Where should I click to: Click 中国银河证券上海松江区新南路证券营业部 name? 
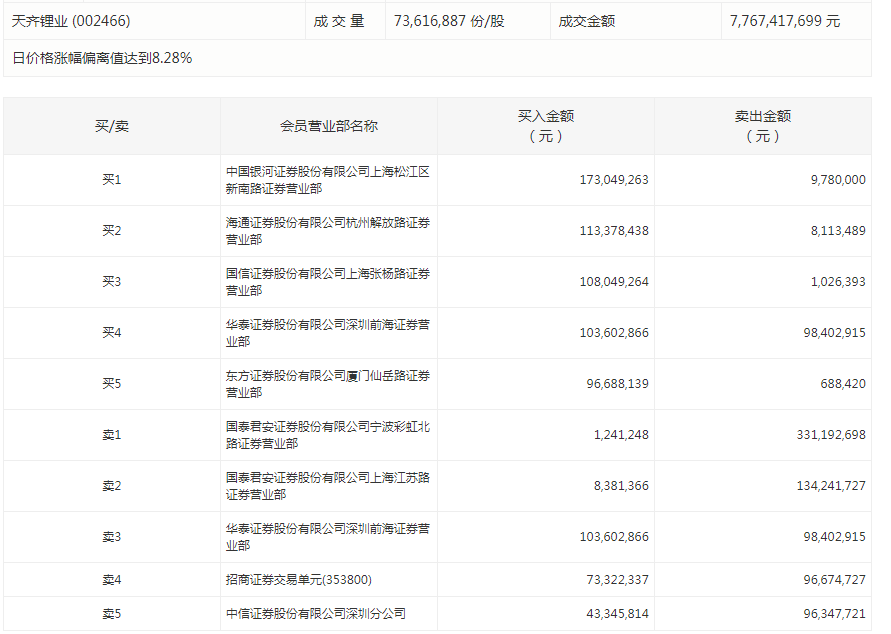coord(328,180)
